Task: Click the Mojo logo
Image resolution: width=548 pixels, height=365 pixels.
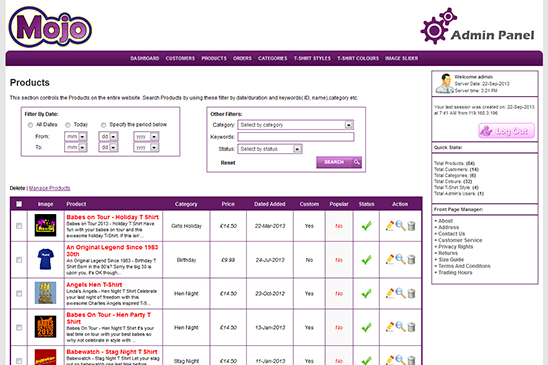Action: 50,27
